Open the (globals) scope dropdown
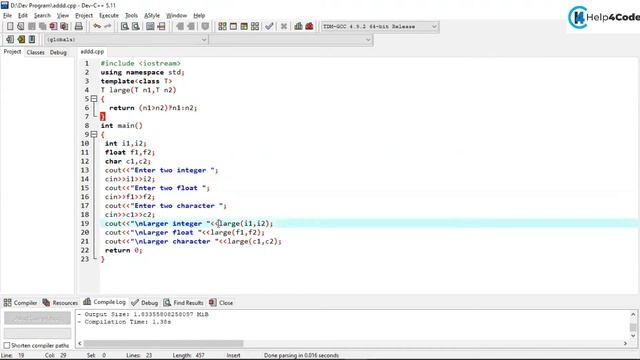 point(127,40)
